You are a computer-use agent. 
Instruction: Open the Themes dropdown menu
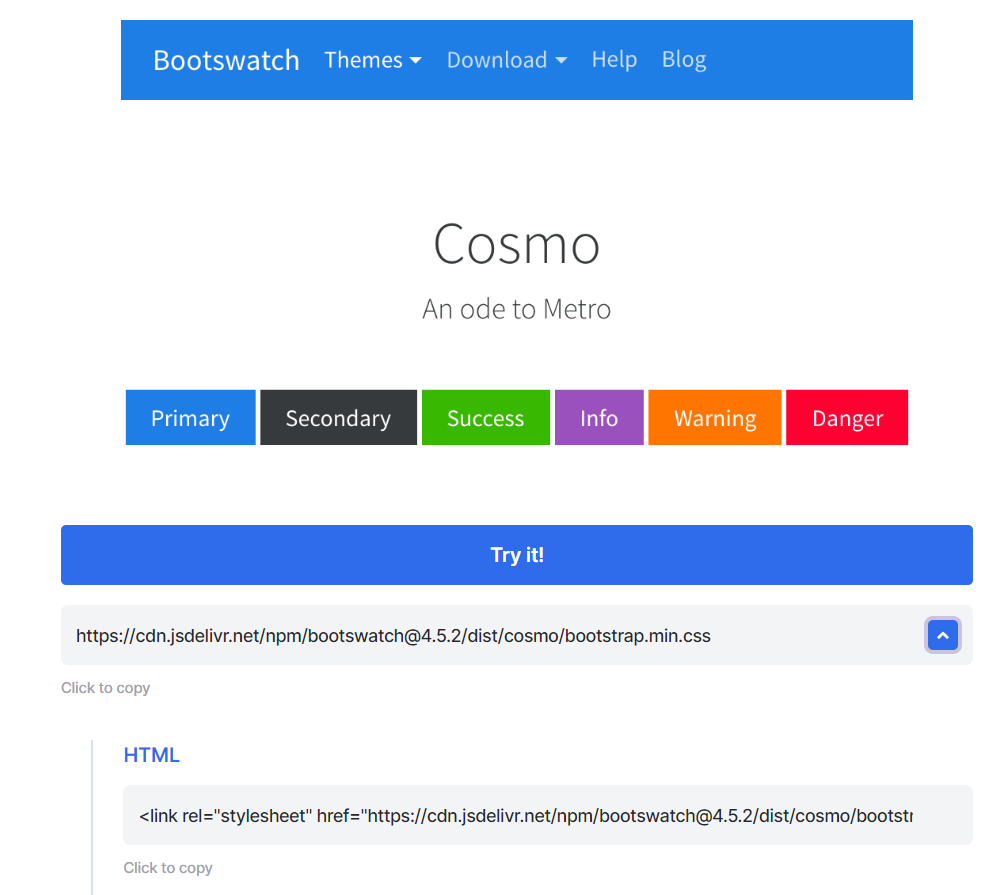(x=372, y=60)
